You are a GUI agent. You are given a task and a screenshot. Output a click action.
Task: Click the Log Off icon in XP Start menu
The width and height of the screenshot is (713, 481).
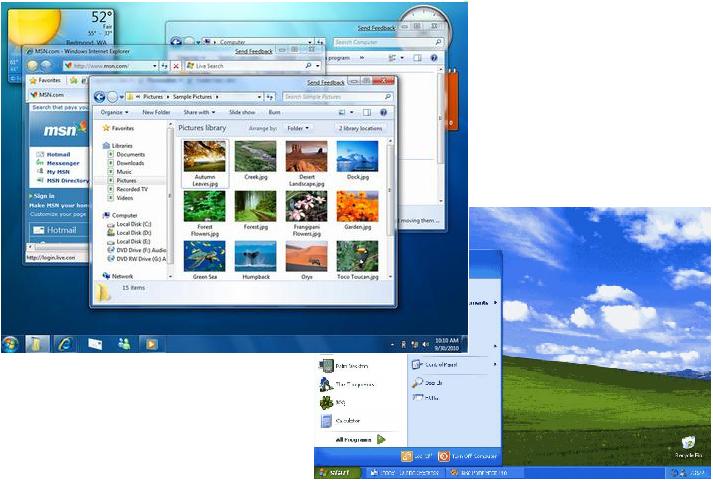(x=407, y=456)
